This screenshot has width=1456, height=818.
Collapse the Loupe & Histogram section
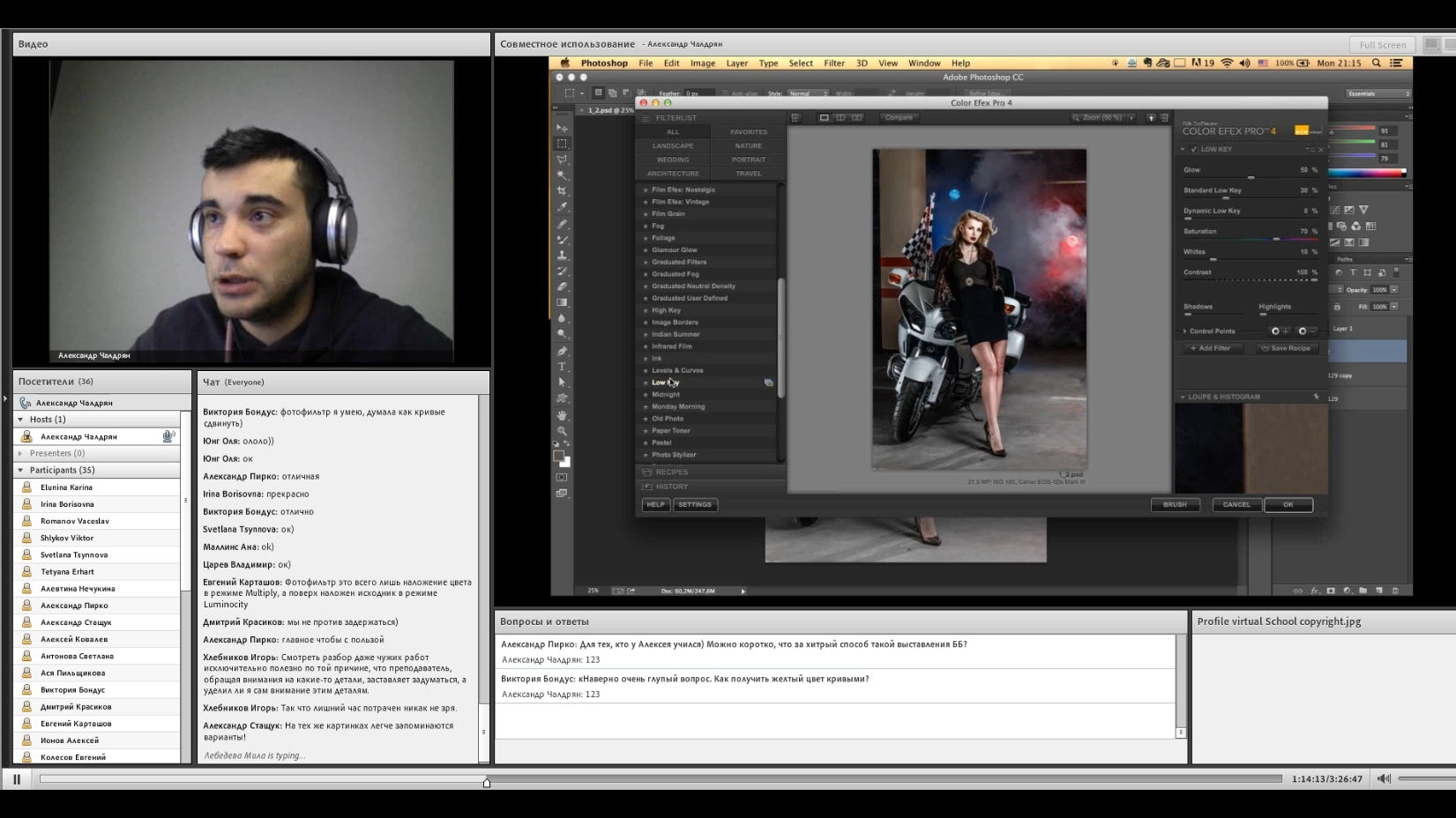1183,398
